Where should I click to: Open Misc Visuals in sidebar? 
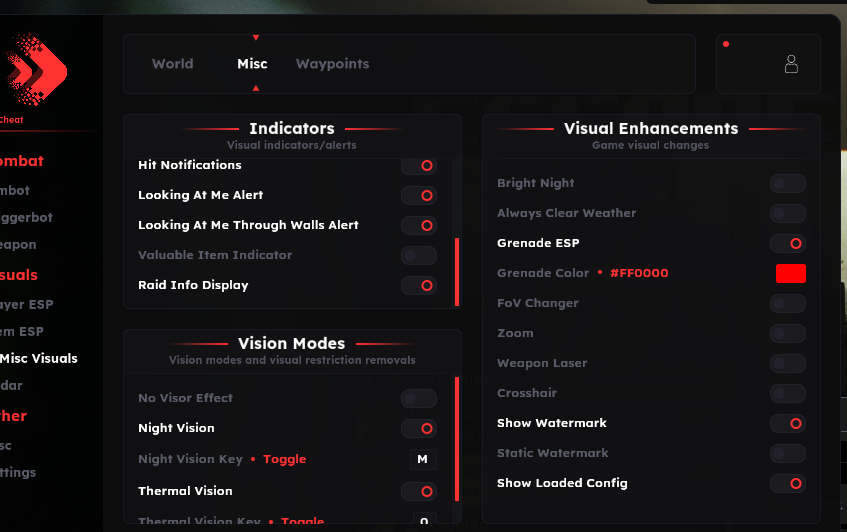(39, 358)
